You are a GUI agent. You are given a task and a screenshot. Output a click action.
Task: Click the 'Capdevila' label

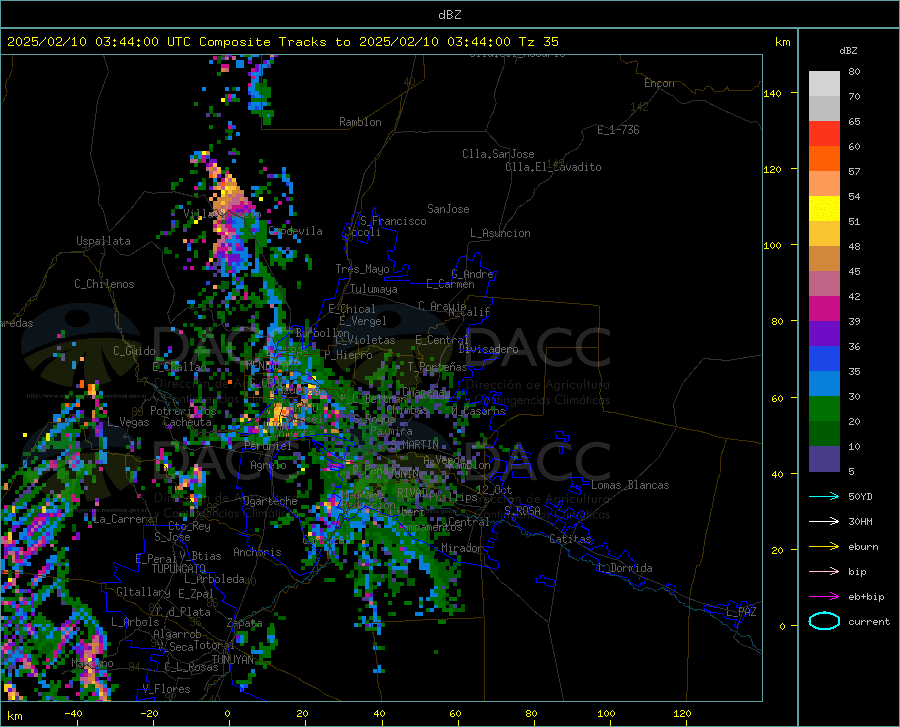coord(296,231)
